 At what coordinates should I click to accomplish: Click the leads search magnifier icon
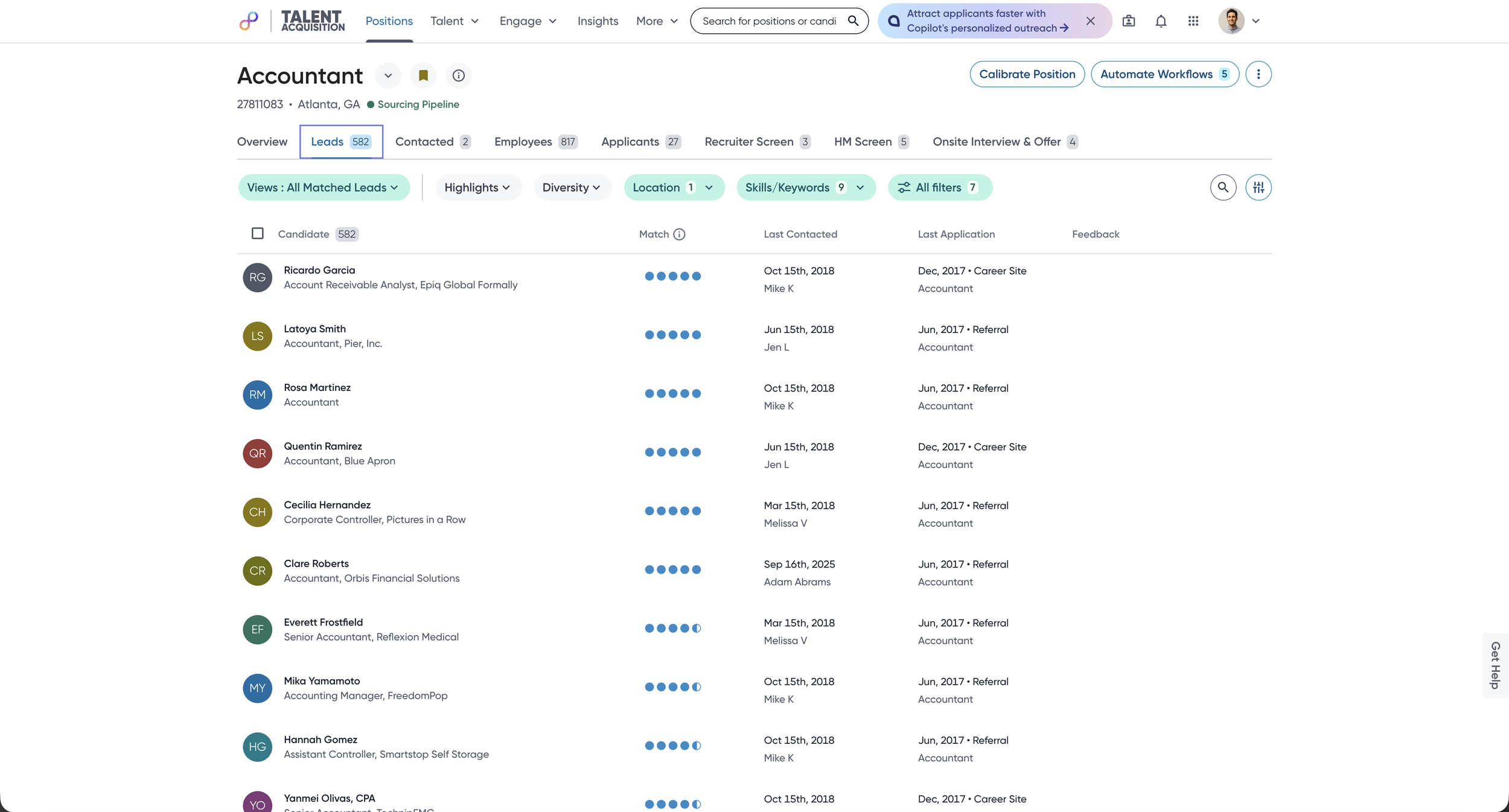point(1223,188)
